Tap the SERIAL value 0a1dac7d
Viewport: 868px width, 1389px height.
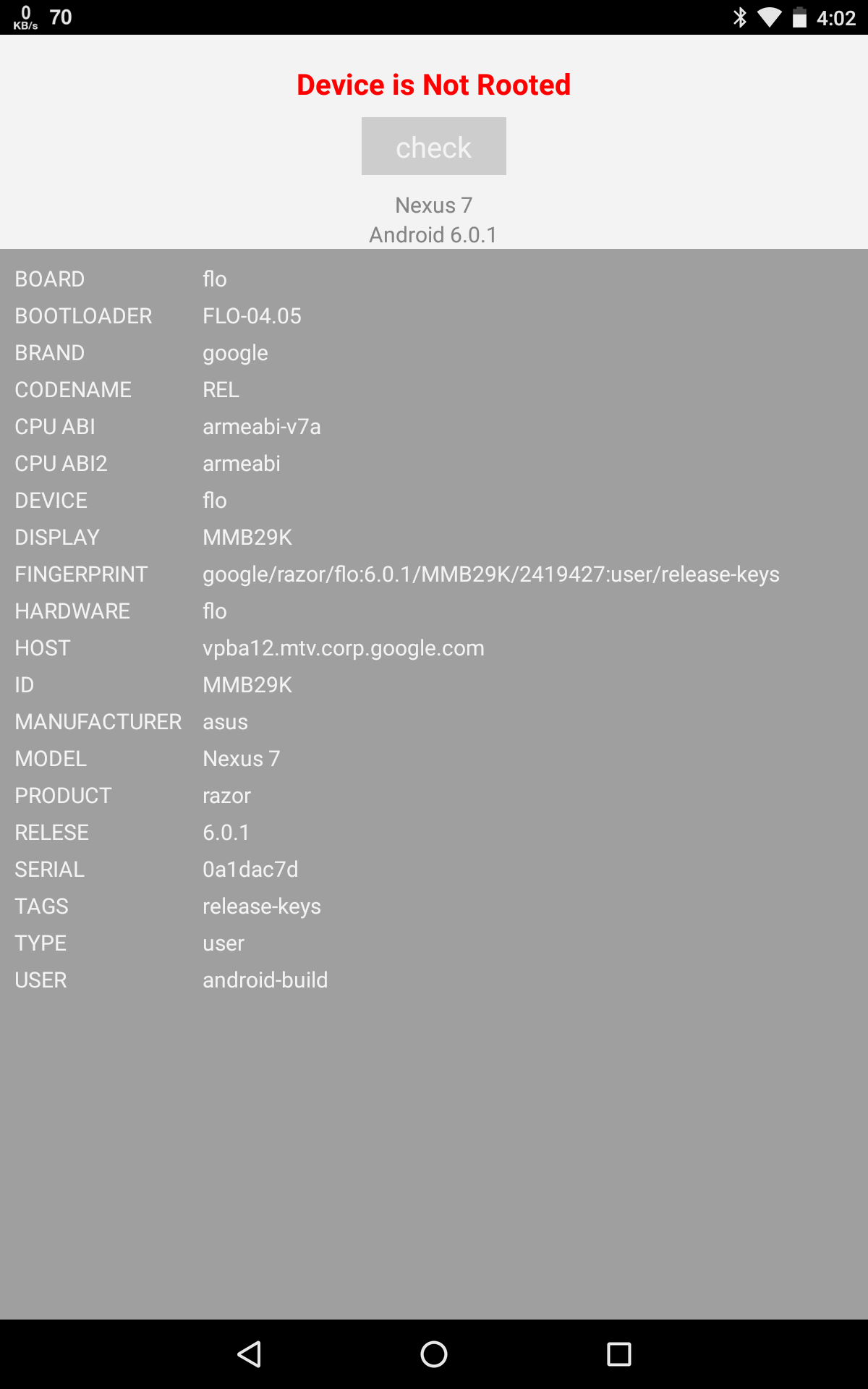[x=250, y=870]
